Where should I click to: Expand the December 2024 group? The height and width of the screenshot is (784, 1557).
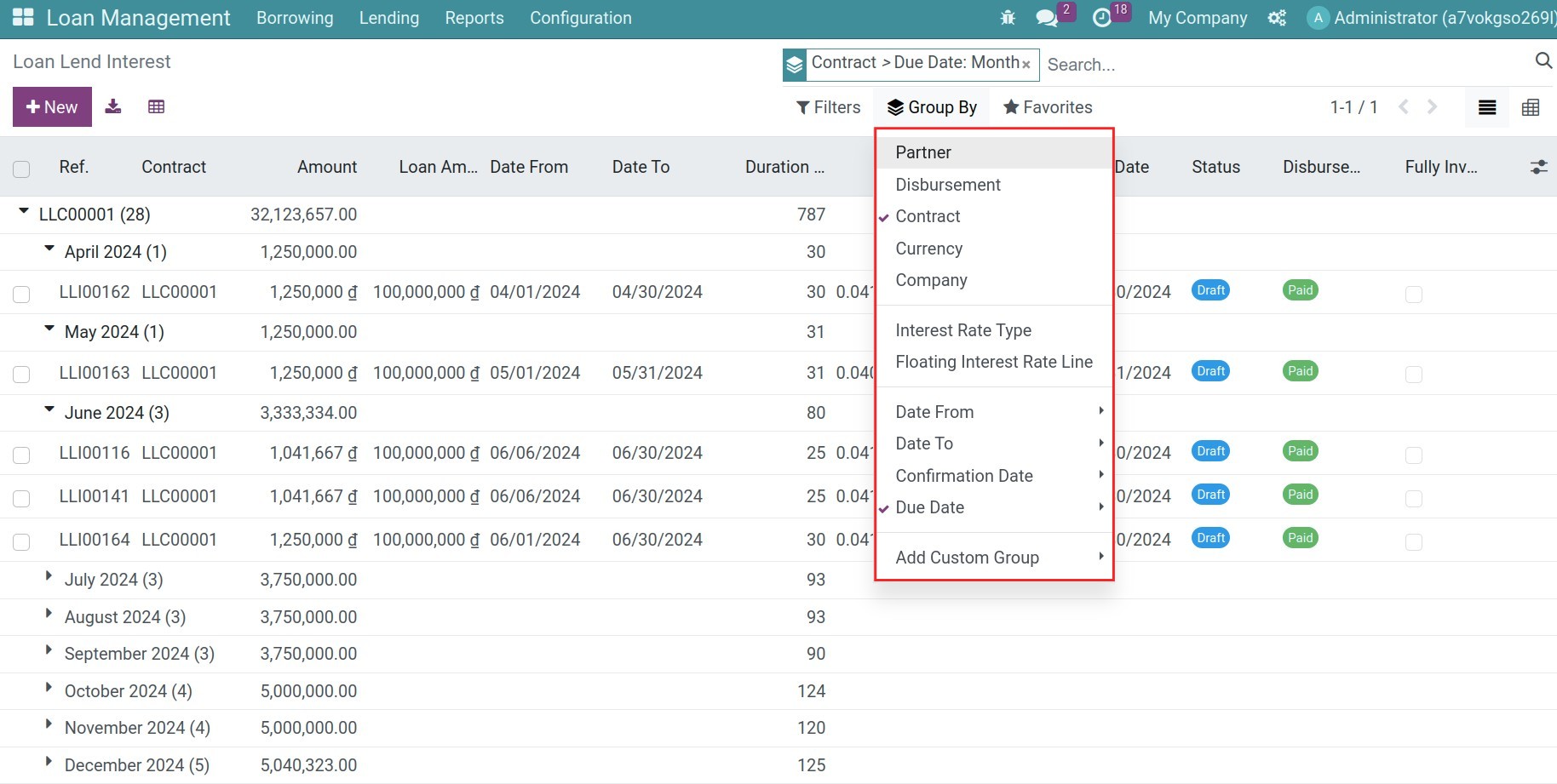(49, 763)
